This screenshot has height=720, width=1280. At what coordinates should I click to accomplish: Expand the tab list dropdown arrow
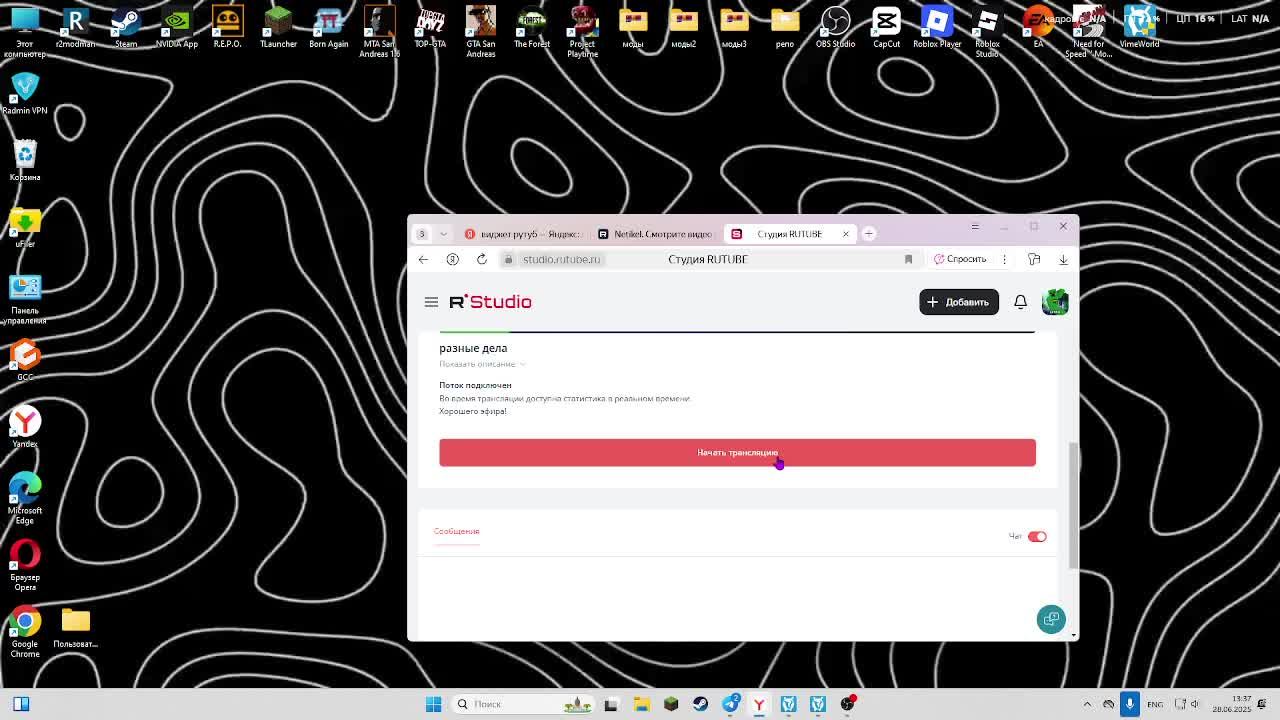[x=443, y=234]
